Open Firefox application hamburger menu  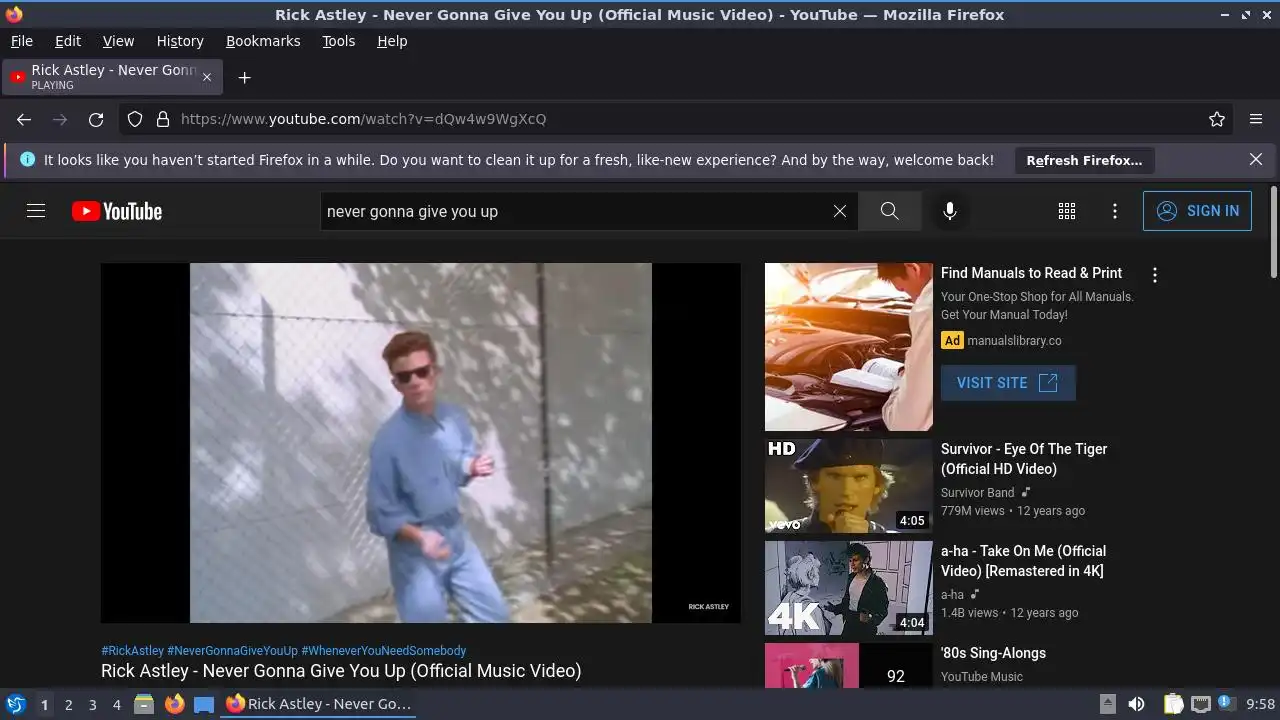click(1256, 119)
